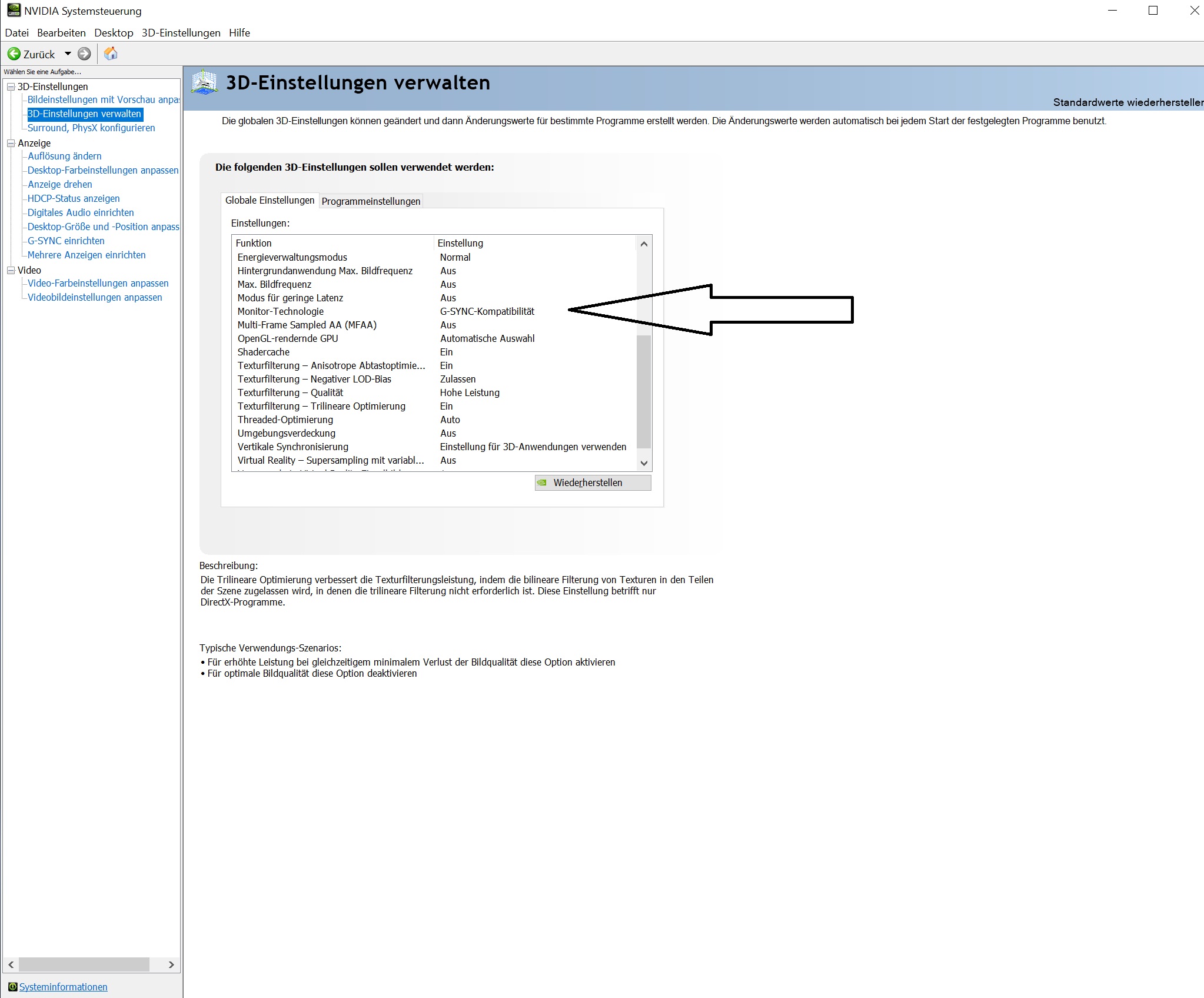This screenshot has width=1204, height=998.
Task: Click the NVIDIA title bar app icon
Action: tap(13, 11)
